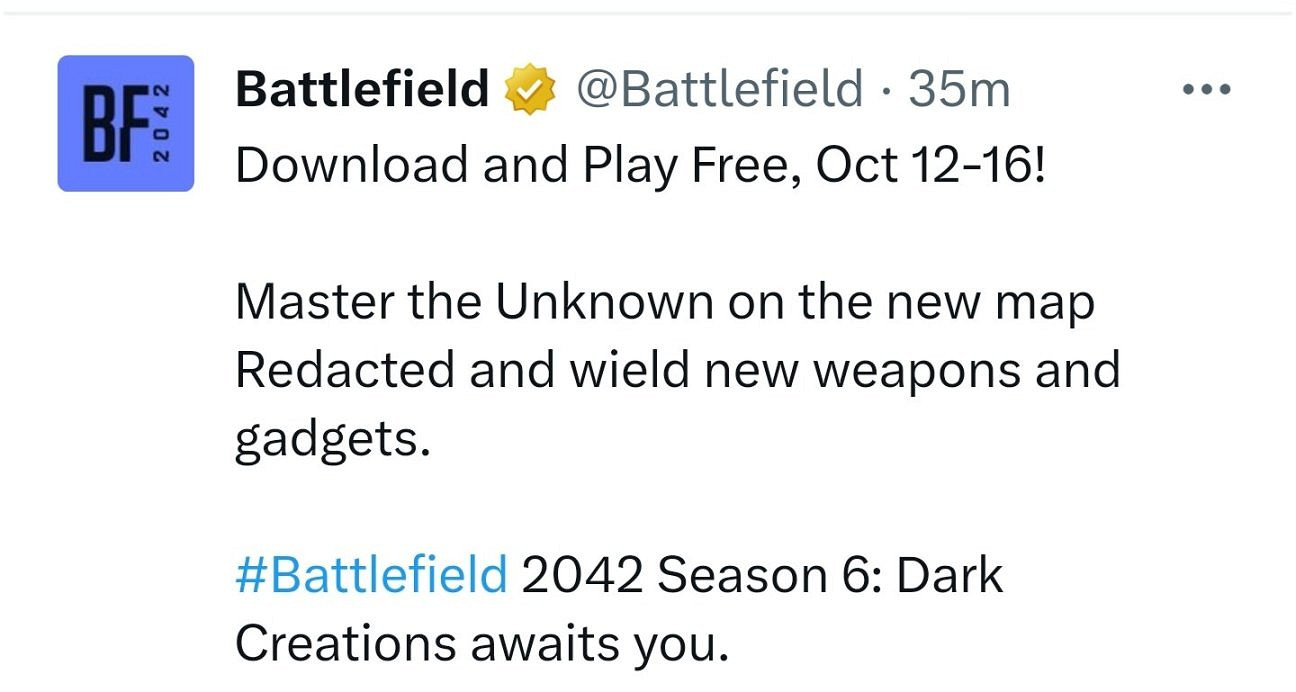This screenshot has width=1296, height=692.
Task: Click the "2042 Season 6:" text
Action: [x=701, y=576]
